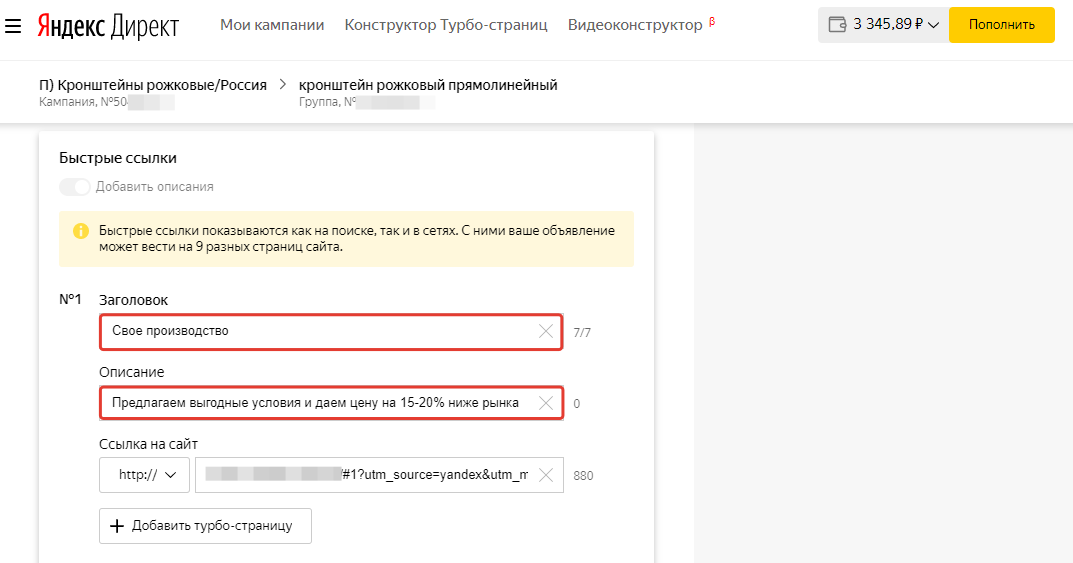
Task: Expand balance dropdown arrow after 3 345,89 ₽
Action: [933, 25]
